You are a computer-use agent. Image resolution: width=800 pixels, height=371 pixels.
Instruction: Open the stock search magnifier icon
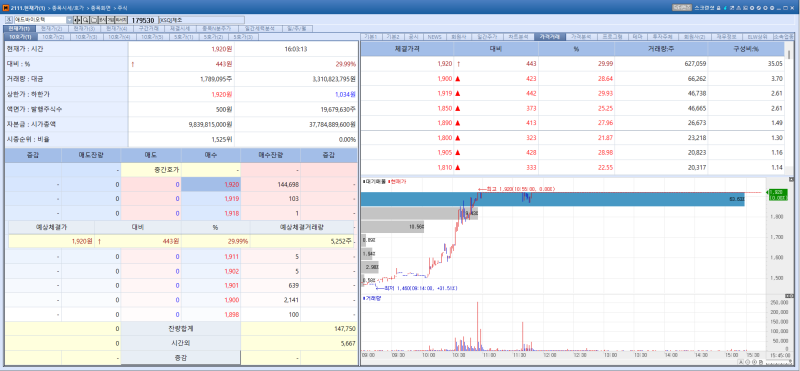point(86,19)
